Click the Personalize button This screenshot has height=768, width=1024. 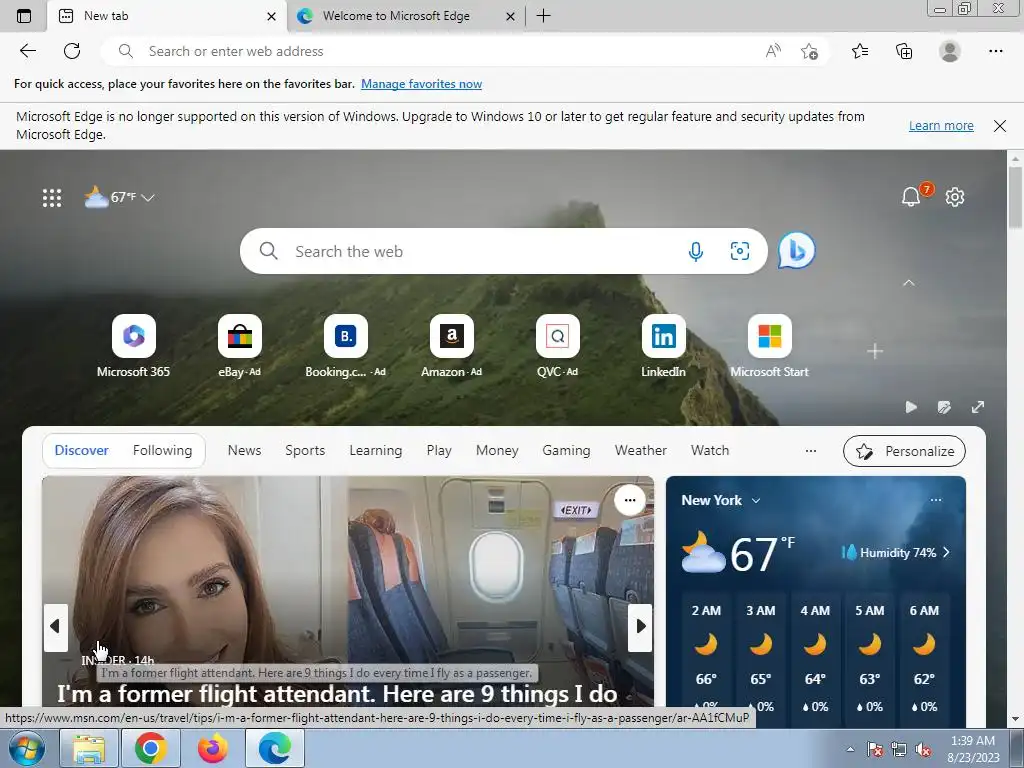point(904,451)
